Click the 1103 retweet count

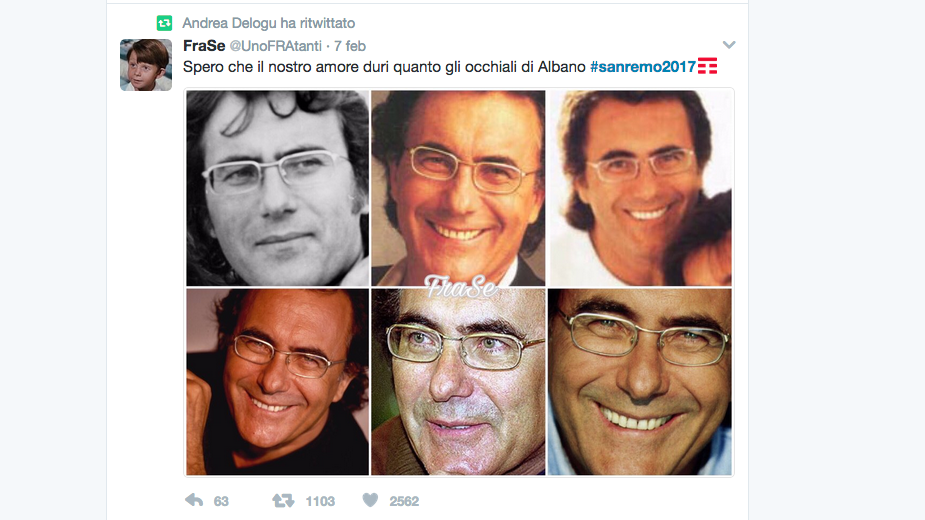[320, 501]
